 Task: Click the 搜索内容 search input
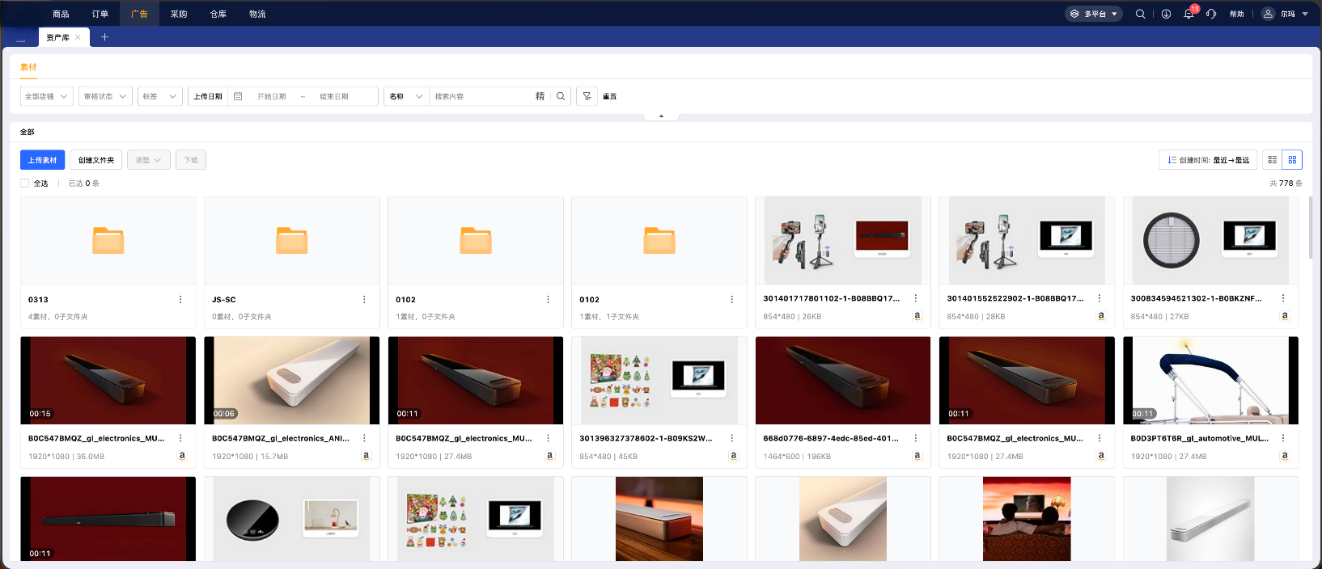click(x=482, y=96)
